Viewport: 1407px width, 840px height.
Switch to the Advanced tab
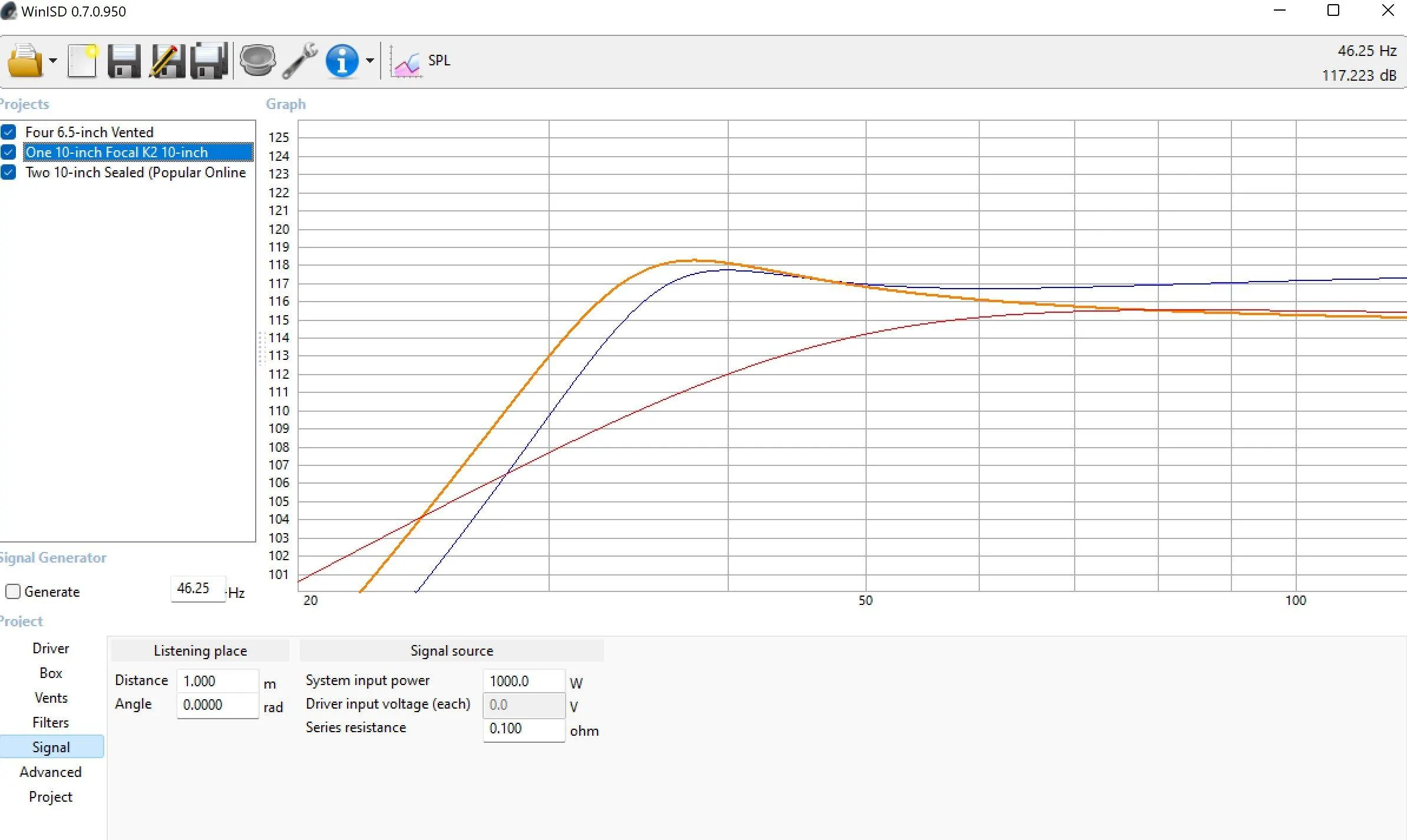(51, 772)
